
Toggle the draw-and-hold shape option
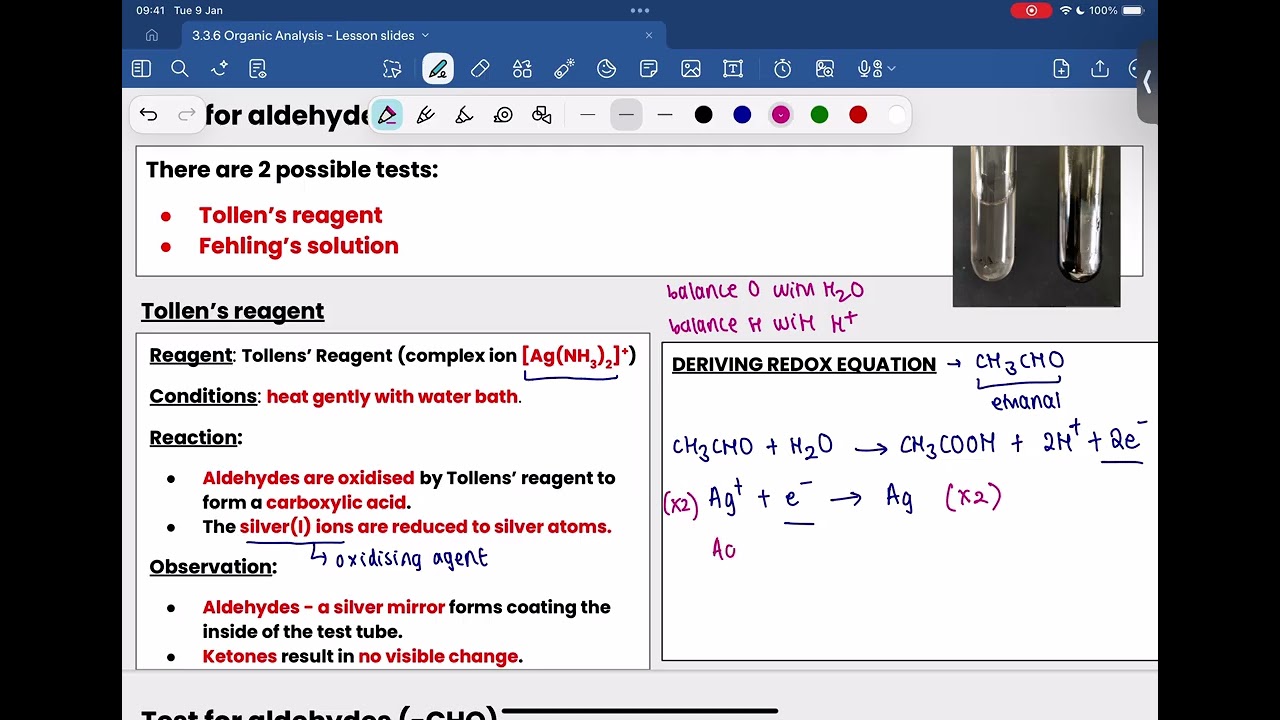point(542,115)
